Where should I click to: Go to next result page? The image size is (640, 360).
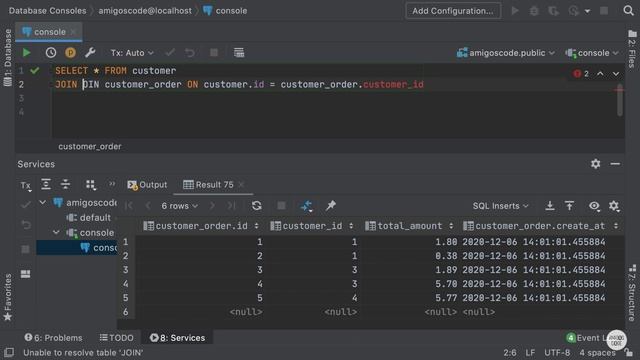click(212, 206)
